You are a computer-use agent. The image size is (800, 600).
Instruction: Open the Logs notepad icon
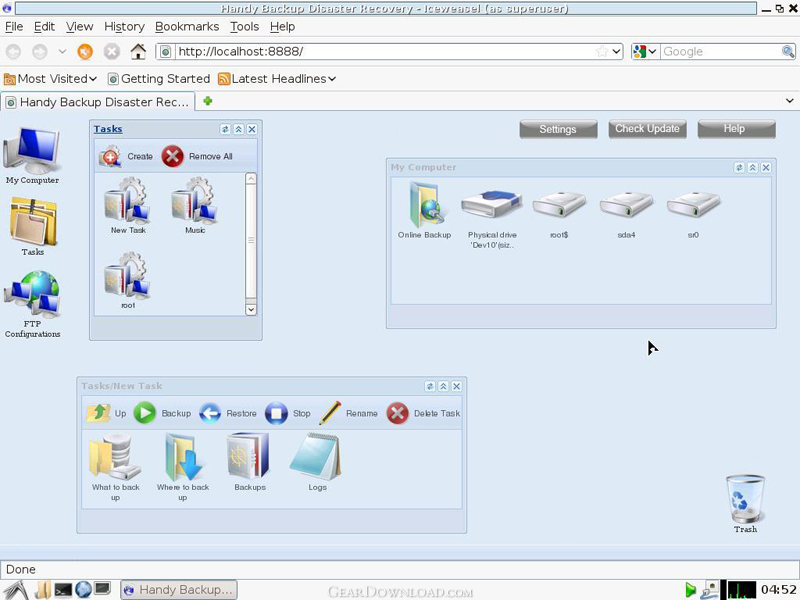coord(317,461)
